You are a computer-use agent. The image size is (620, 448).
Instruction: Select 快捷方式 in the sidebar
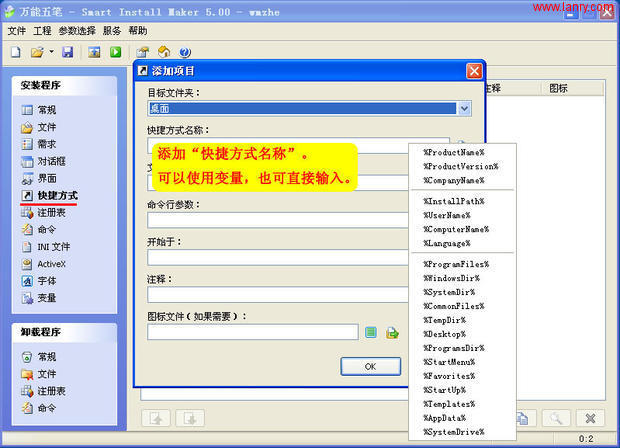tap(49, 196)
